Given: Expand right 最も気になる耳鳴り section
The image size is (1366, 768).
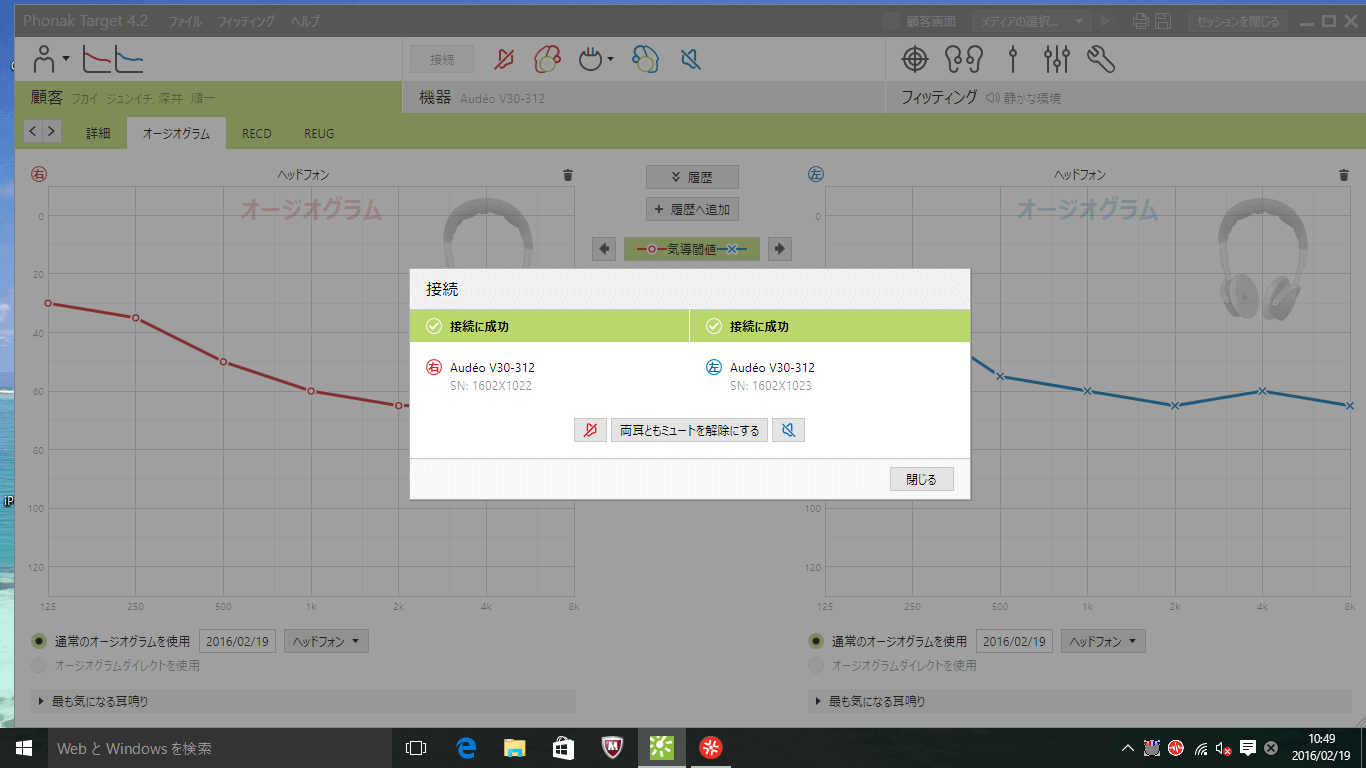Looking at the screenshot, I should tap(304, 701).
